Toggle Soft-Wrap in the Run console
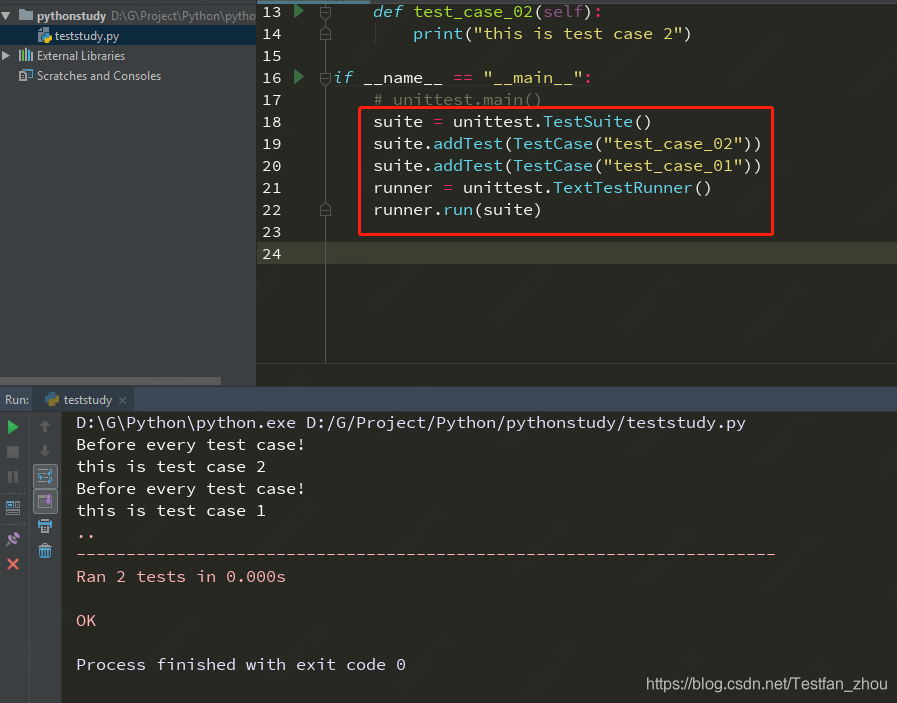The width and height of the screenshot is (897, 703). 45,476
